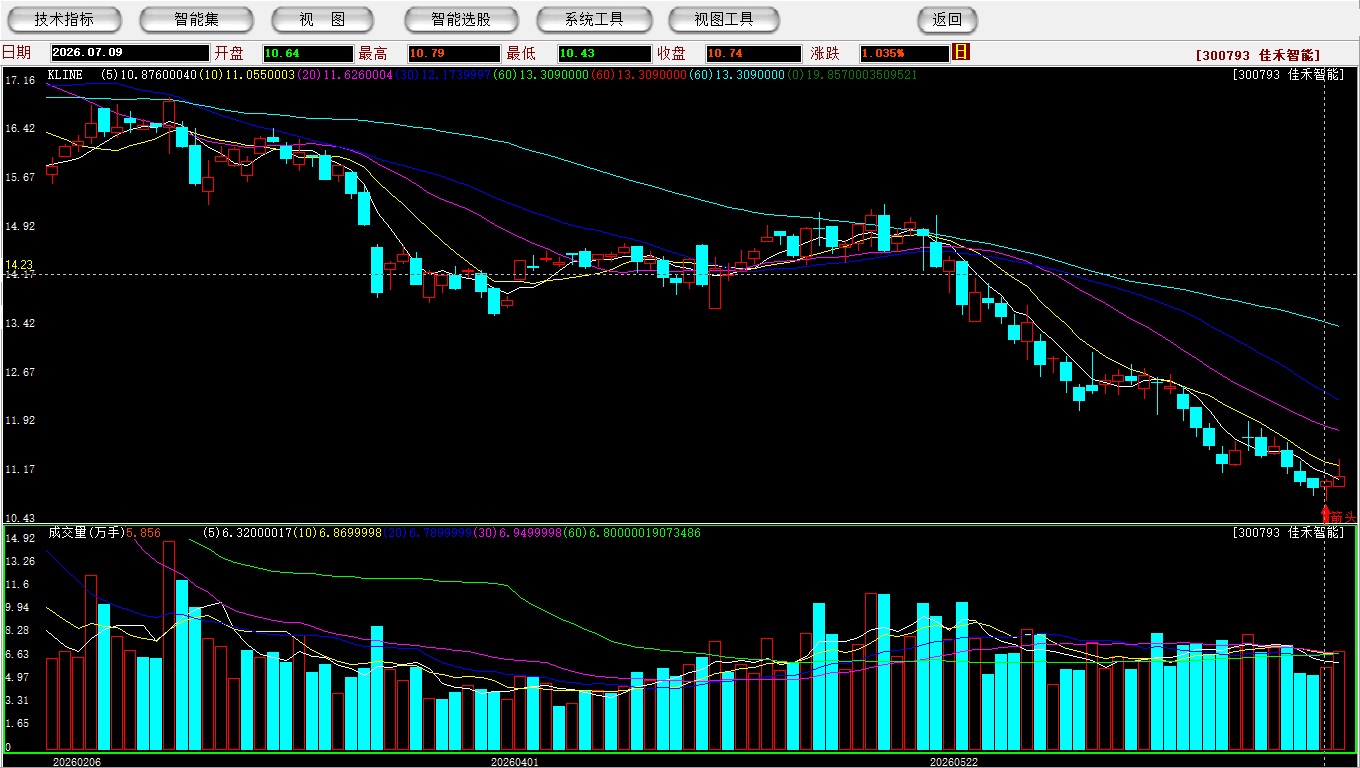Click the 返回 back button
This screenshot has width=1360, height=768.
click(x=947, y=19)
